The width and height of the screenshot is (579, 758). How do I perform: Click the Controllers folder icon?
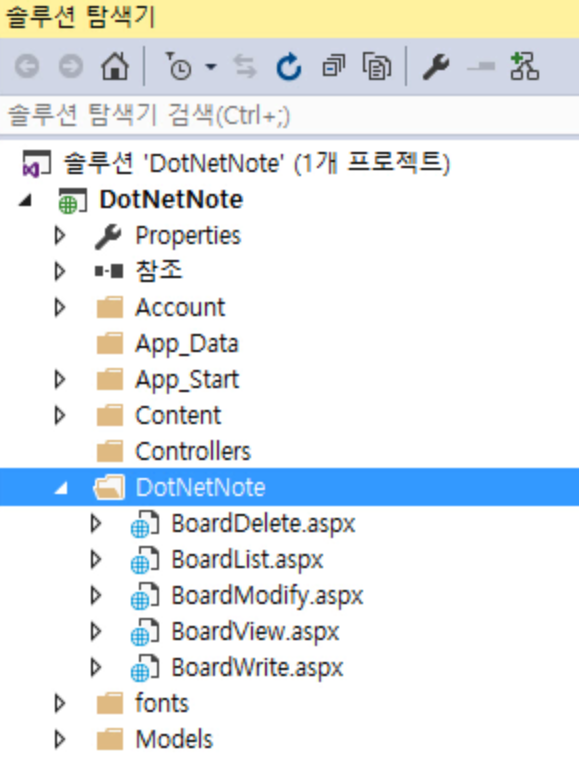point(110,452)
